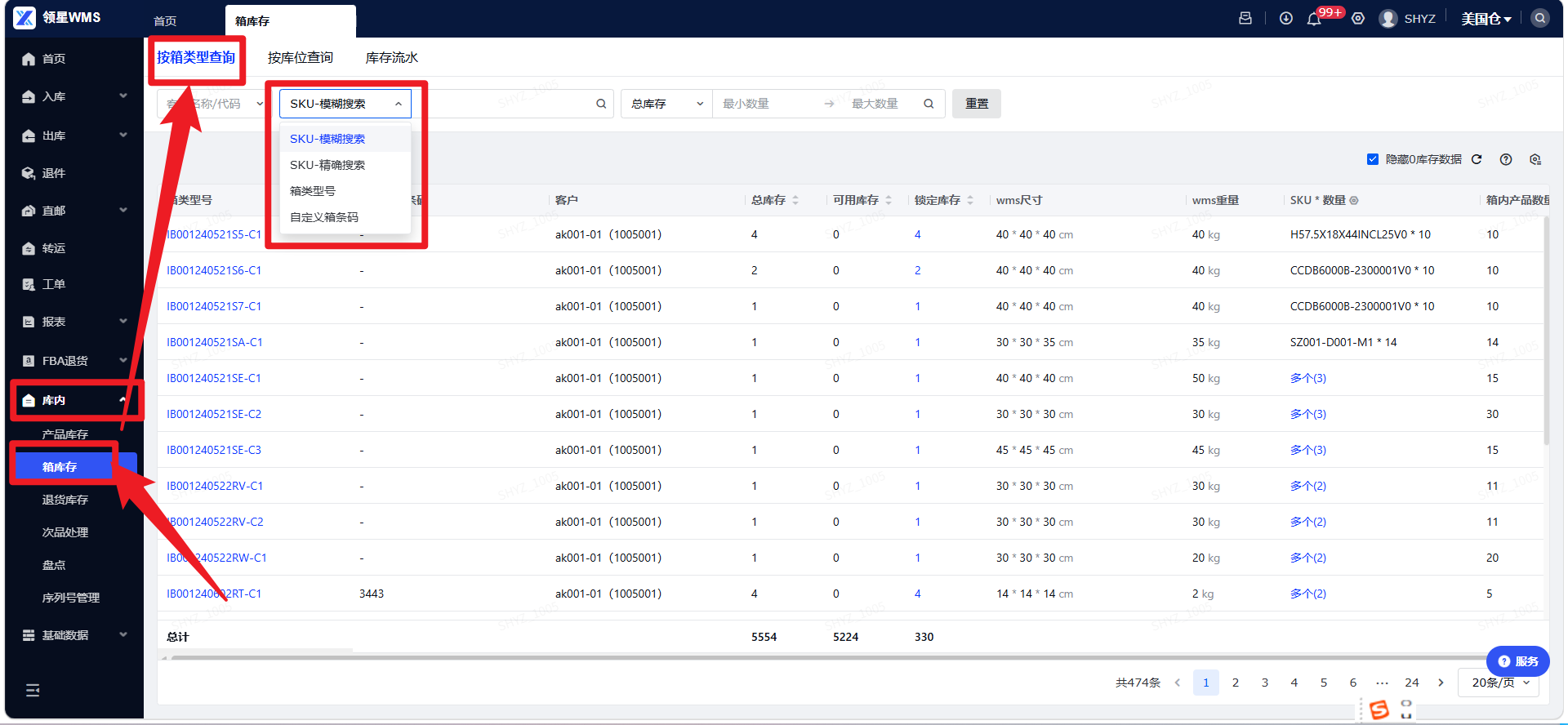Open the print station icon in header
The image size is (1568, 725).
1245,18
